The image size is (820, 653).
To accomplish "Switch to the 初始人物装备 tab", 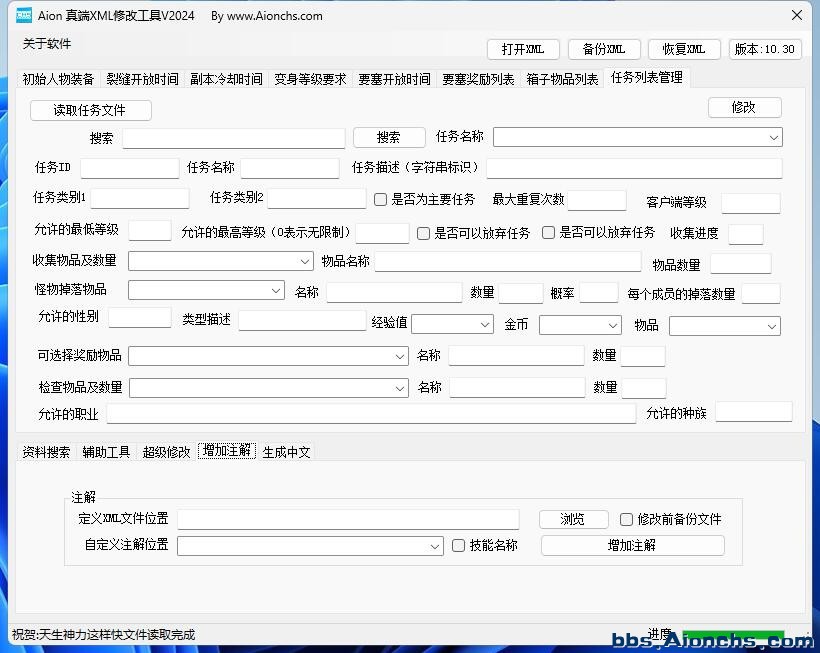I will 58,79.
